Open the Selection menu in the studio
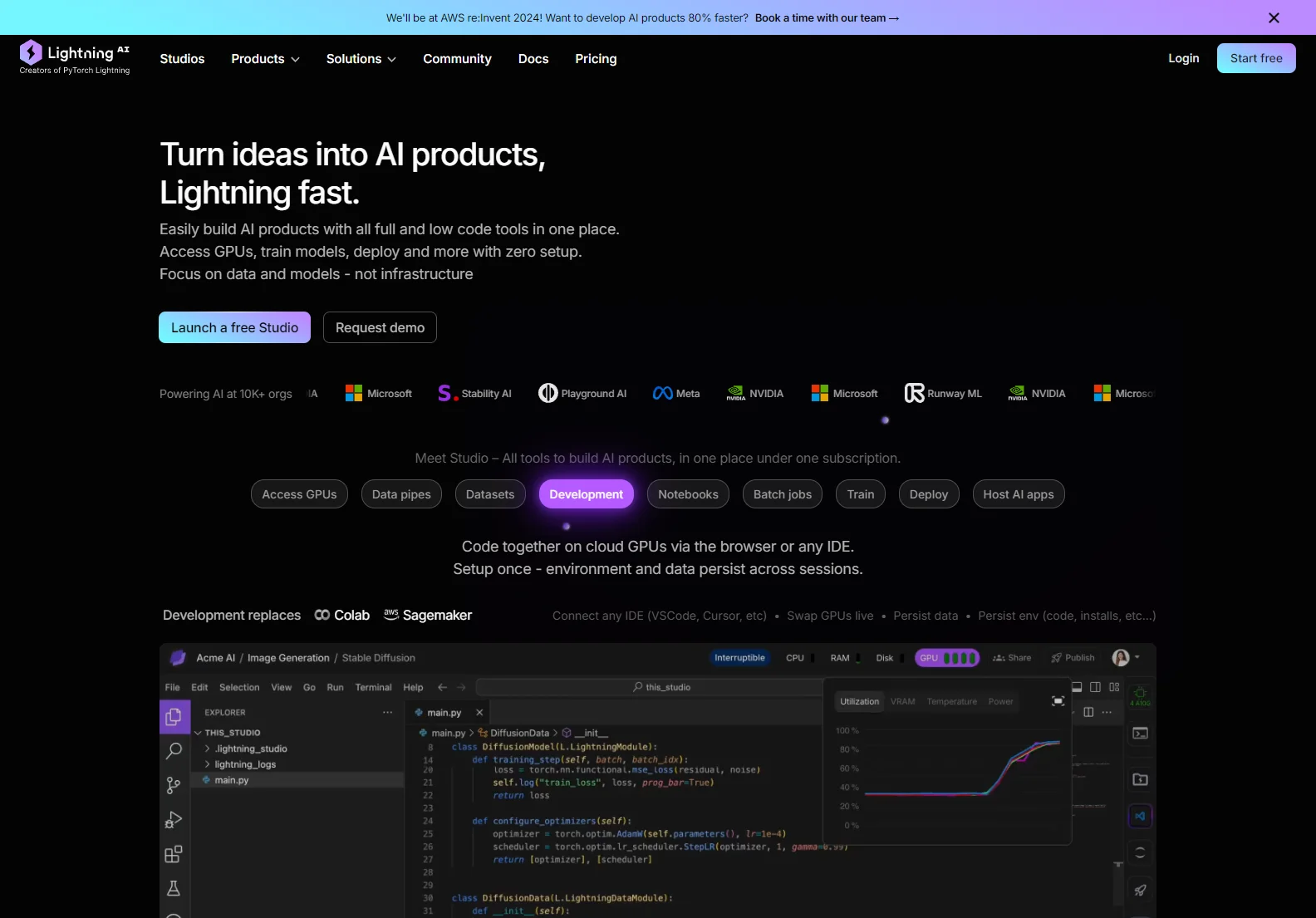Image resolution: width=1316 pixels, height=918 pixels. 239,687
